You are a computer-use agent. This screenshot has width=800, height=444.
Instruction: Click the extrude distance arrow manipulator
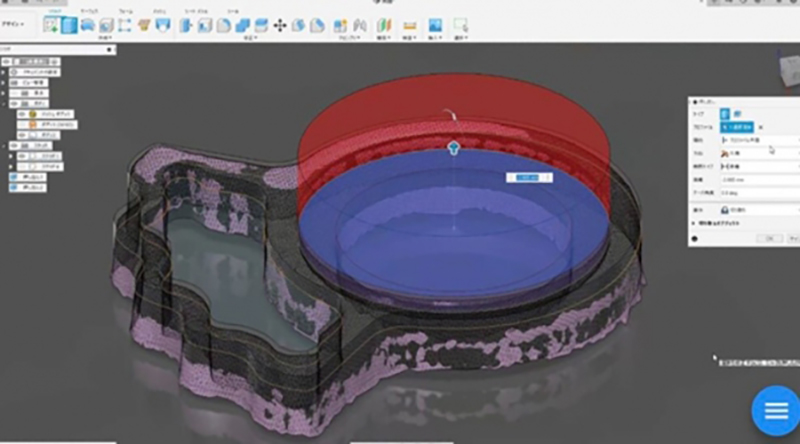(453, 148)
